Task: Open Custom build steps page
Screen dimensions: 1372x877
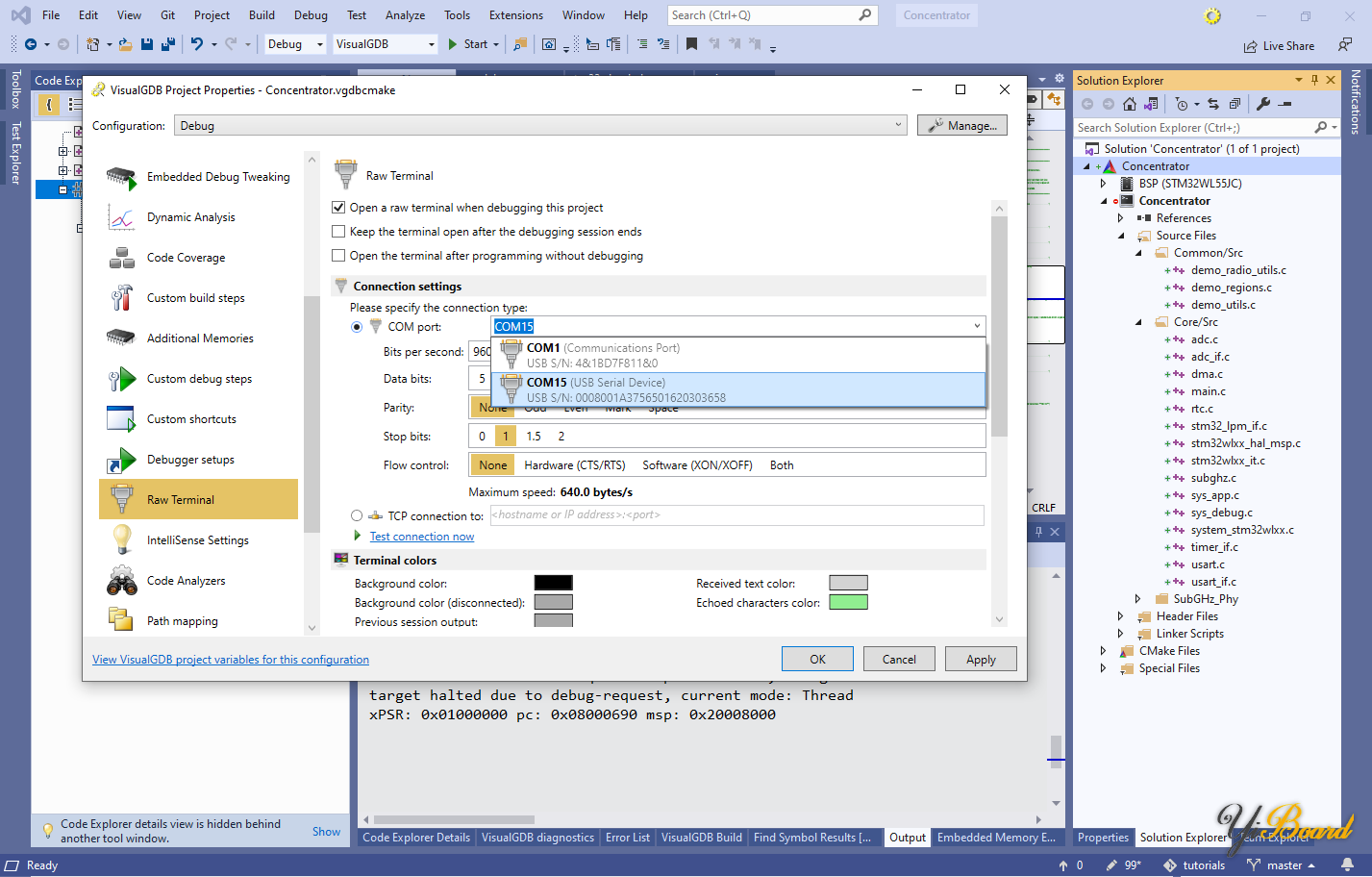Action: [x=198, y=298]
